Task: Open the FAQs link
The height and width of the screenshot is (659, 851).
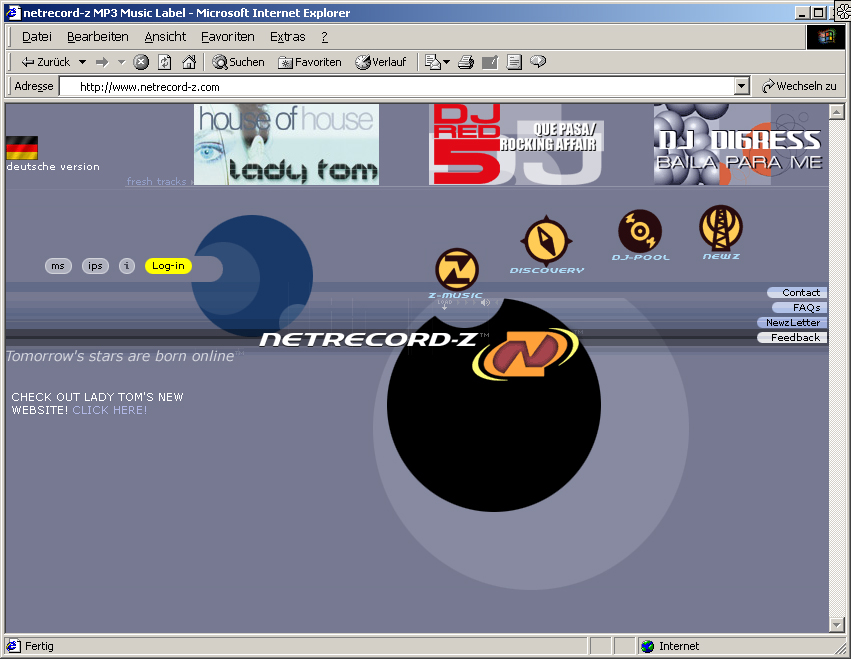Action: (x=800, y=308)
